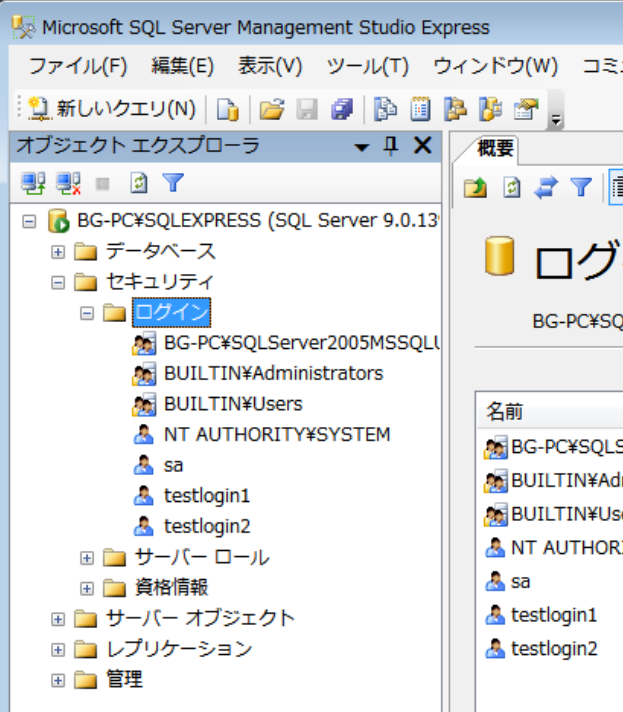This screenshot has width=623, height=712.
Task: Click the grayed save disk icon
Action: pyautogui.click(x=307, y=109)
